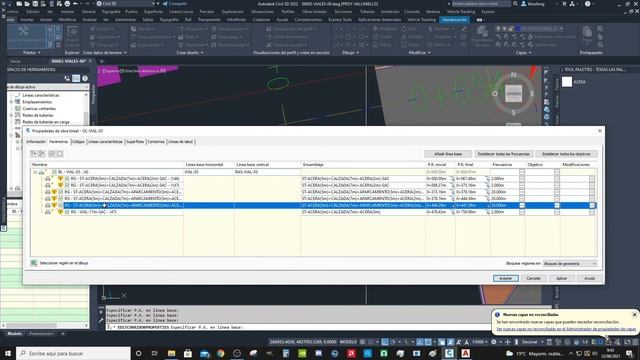Collapse the BL - VIAL-03 baseline tree node
The image size is (640, 360).
tap(35, 172)
